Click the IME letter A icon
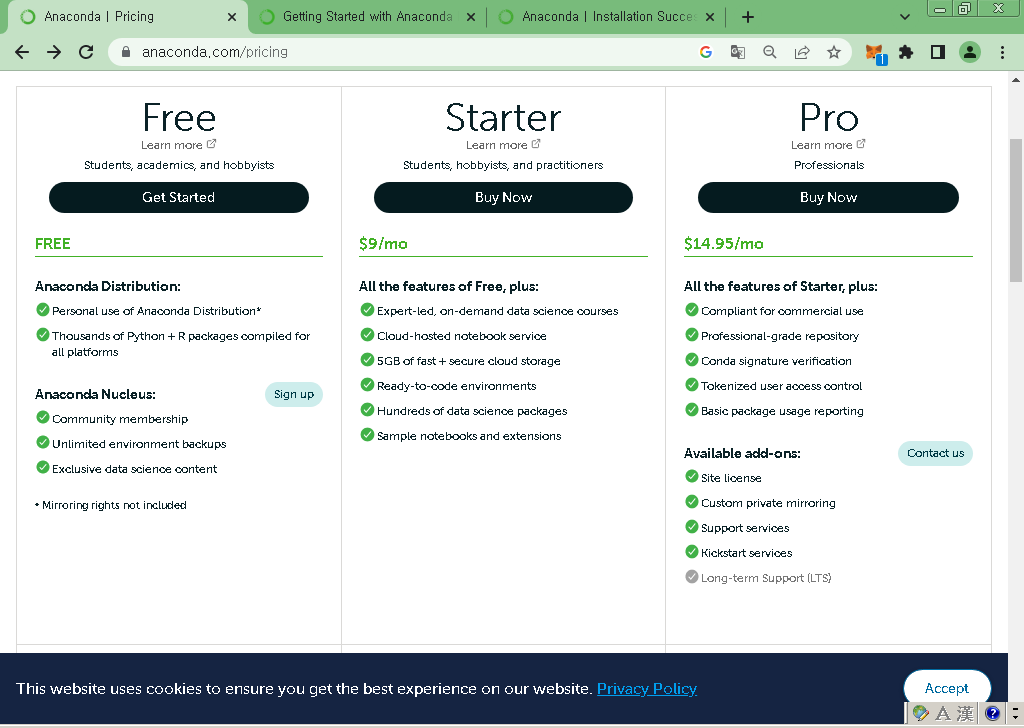This screenshot has height=728, width=1024. (943, 713)
